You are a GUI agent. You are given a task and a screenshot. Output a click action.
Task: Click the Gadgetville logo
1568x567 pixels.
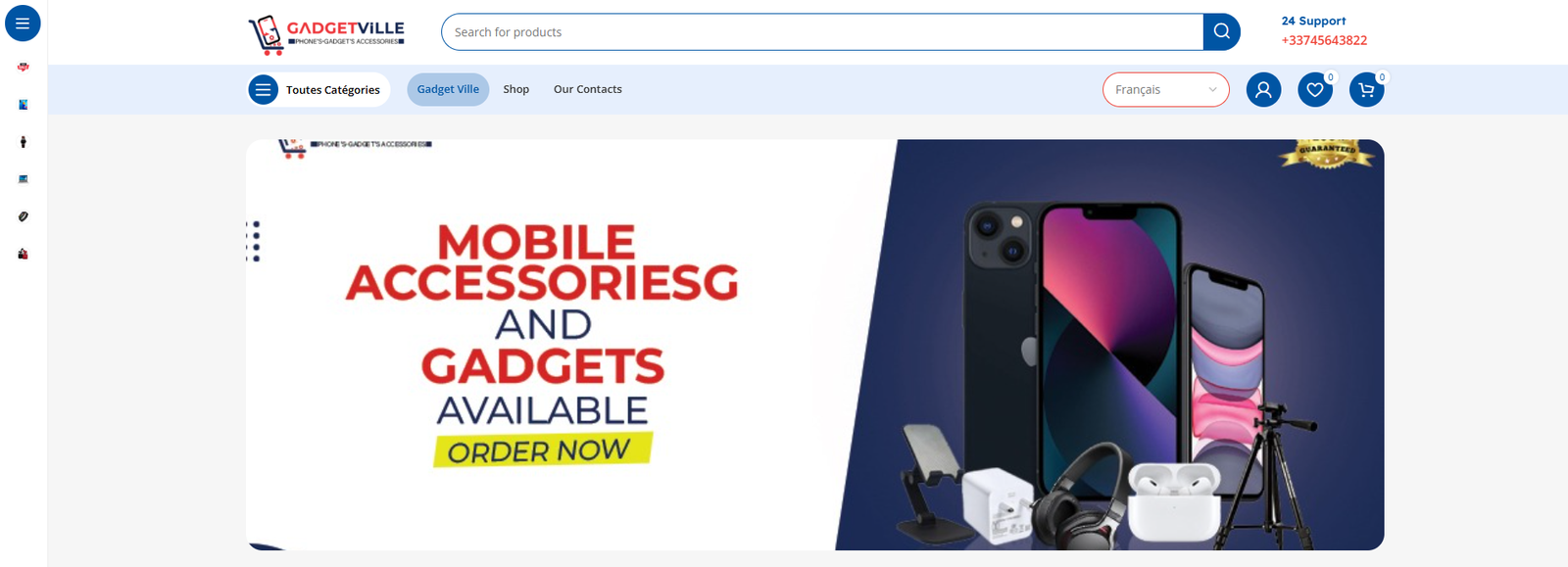325,34
